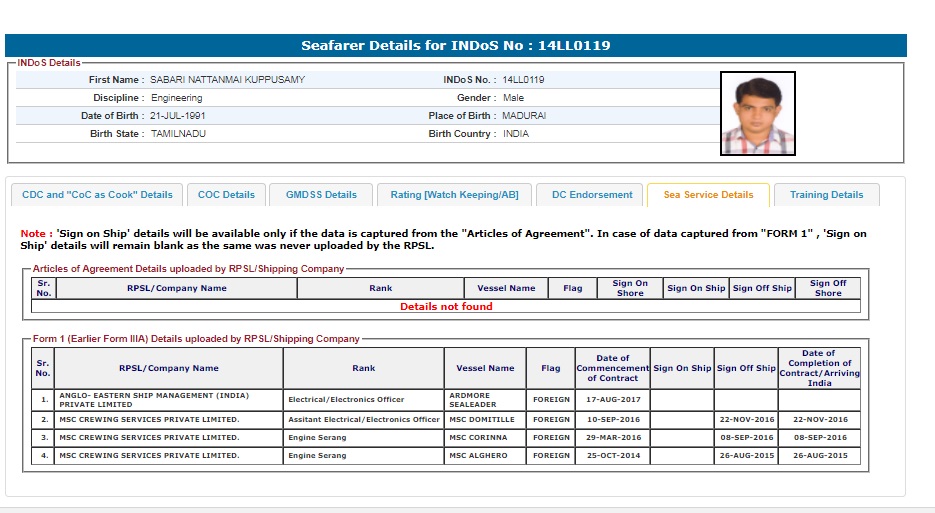Open the Training Details tab
The height and width of the screenshot is (513, 935).
[x=826, y=195]
